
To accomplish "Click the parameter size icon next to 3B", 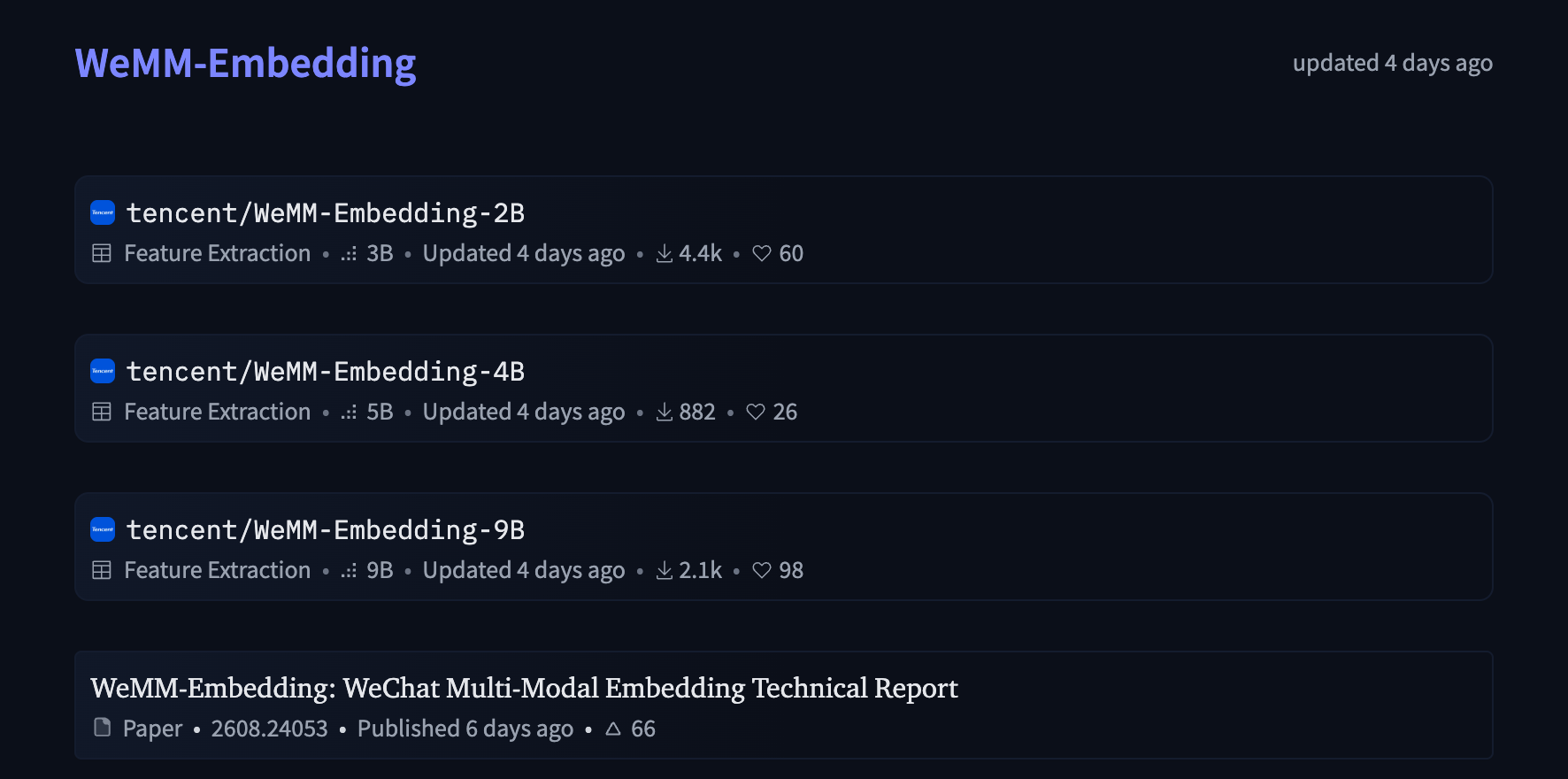I will pyautogui.click(x=349, y=255).
